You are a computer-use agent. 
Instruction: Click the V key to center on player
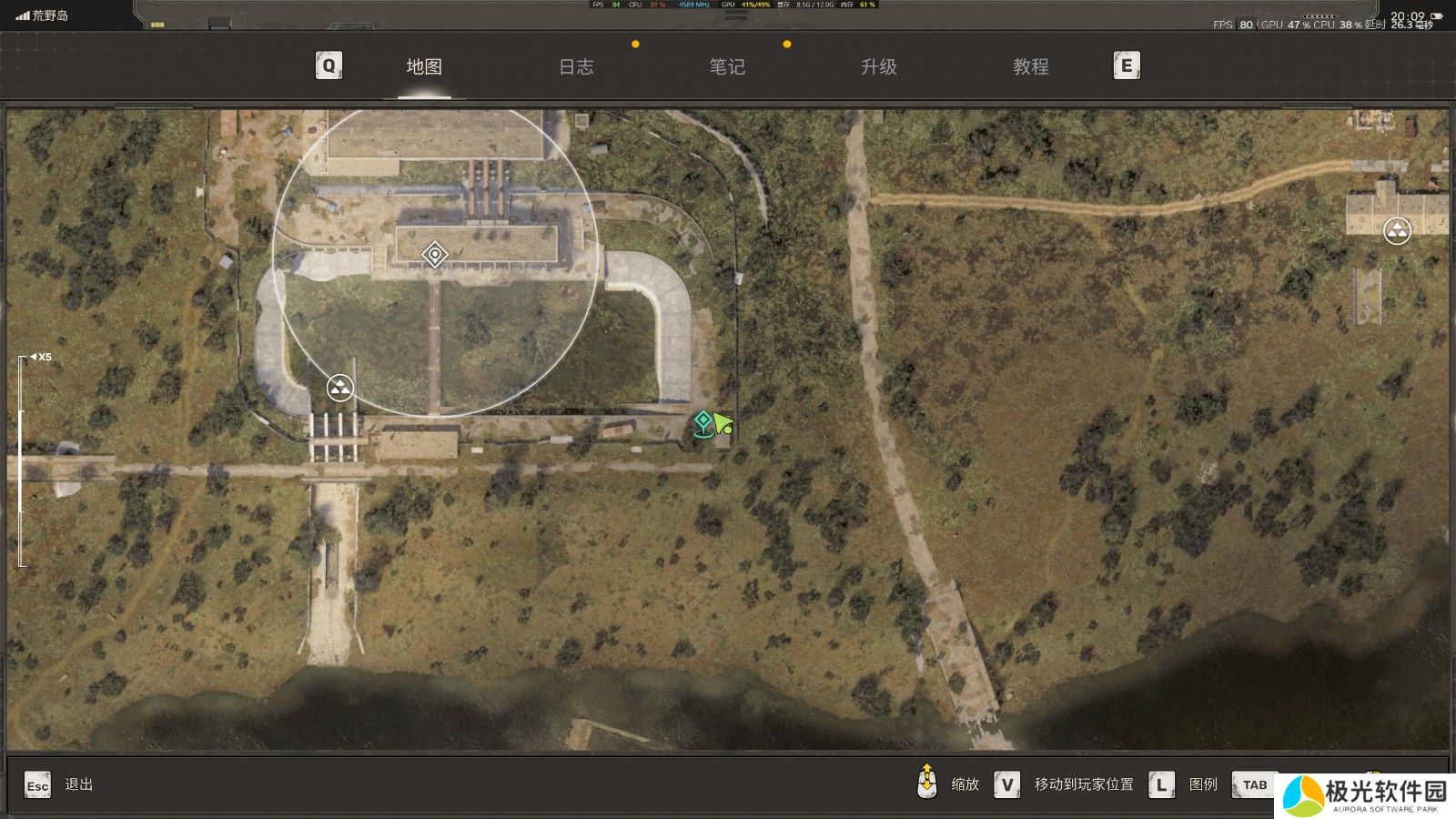[1006, 784]
